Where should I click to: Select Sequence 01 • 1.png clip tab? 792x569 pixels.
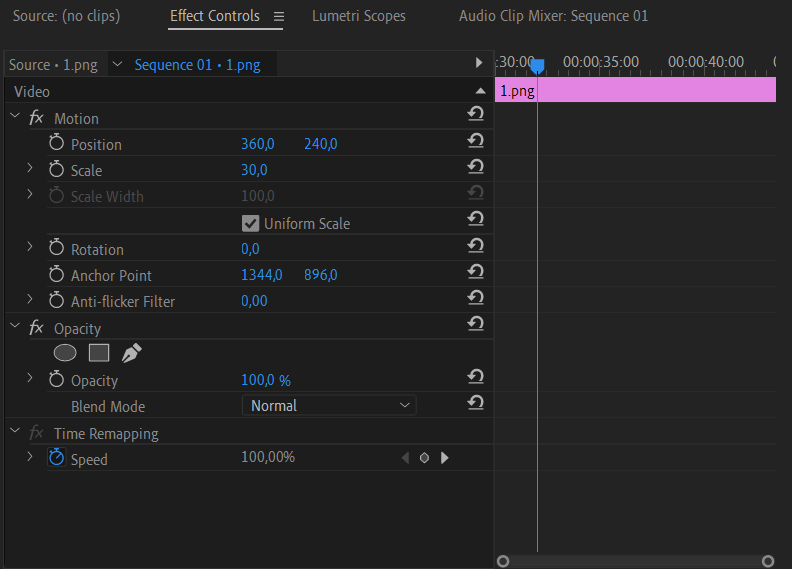[197, 65]
